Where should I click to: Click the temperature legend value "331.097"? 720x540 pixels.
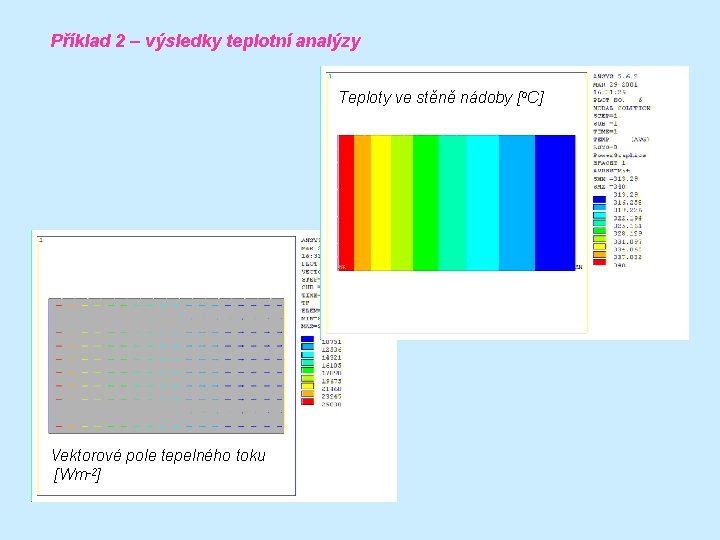[627, 242]
